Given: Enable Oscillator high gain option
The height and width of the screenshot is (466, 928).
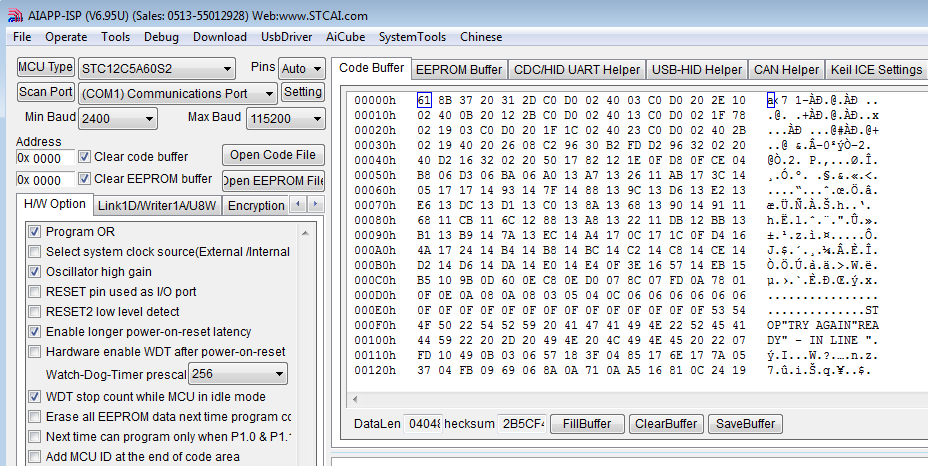Looking at the screenshot, I should [x=35, y=272].
